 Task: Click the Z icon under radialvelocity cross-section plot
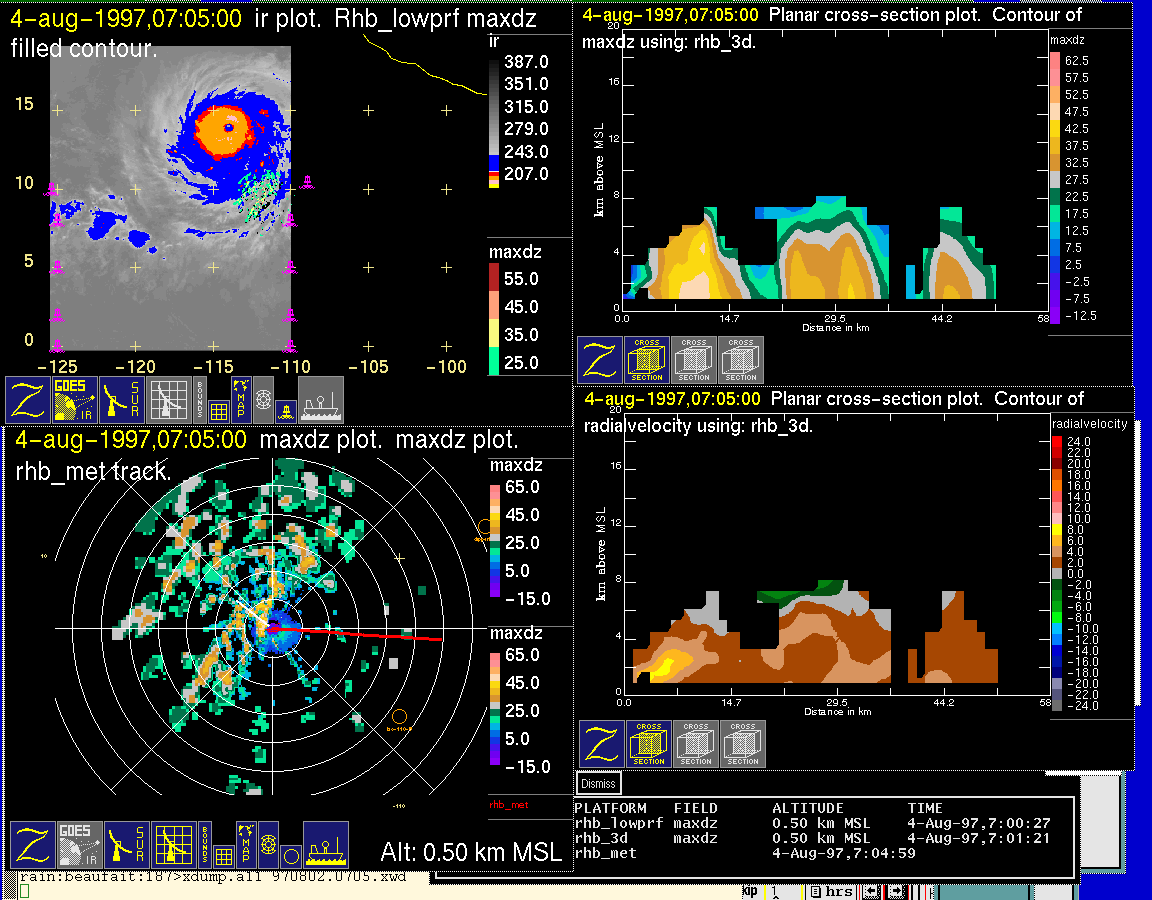(x=601, y=744)
